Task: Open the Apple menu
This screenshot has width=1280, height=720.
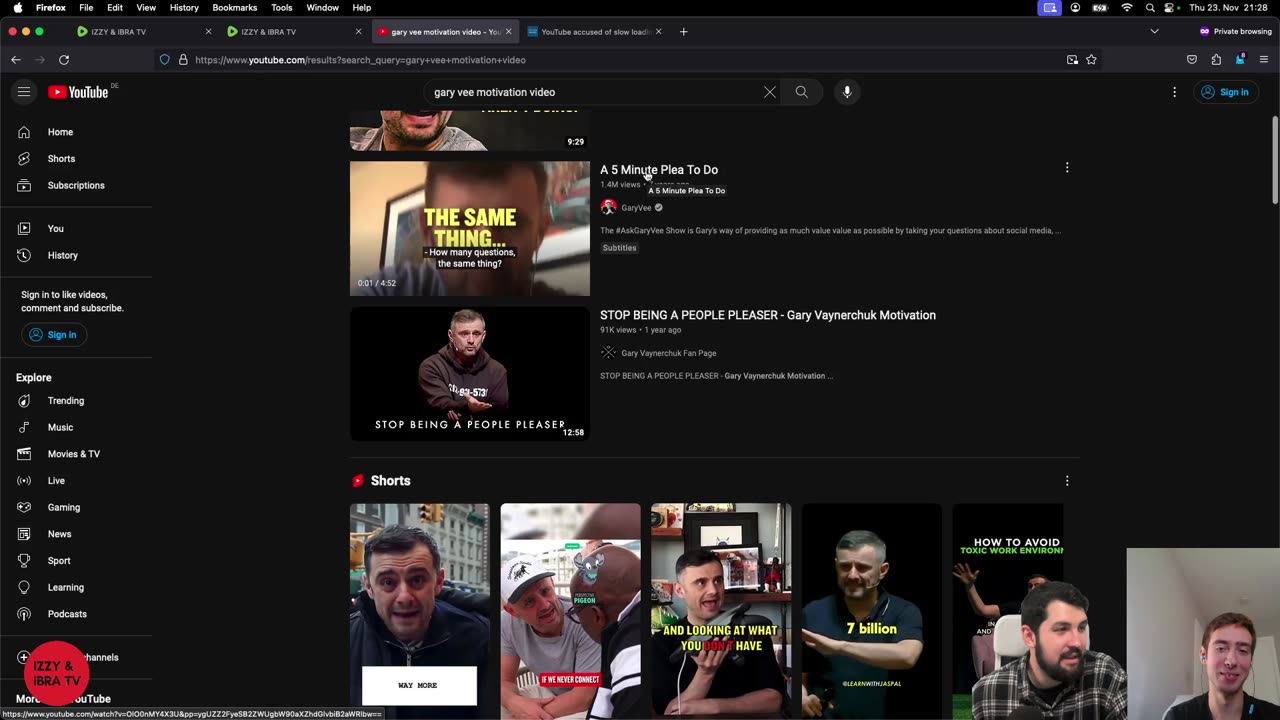Action: [17, 8]
